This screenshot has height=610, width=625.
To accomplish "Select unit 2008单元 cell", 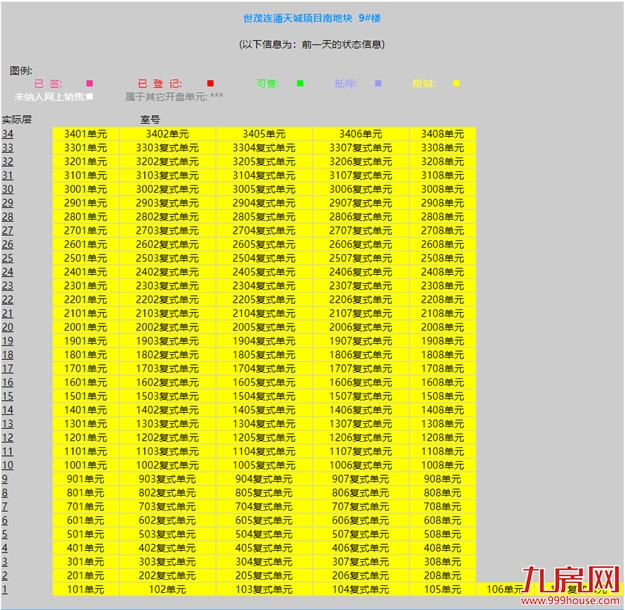I will click(442, 327).
